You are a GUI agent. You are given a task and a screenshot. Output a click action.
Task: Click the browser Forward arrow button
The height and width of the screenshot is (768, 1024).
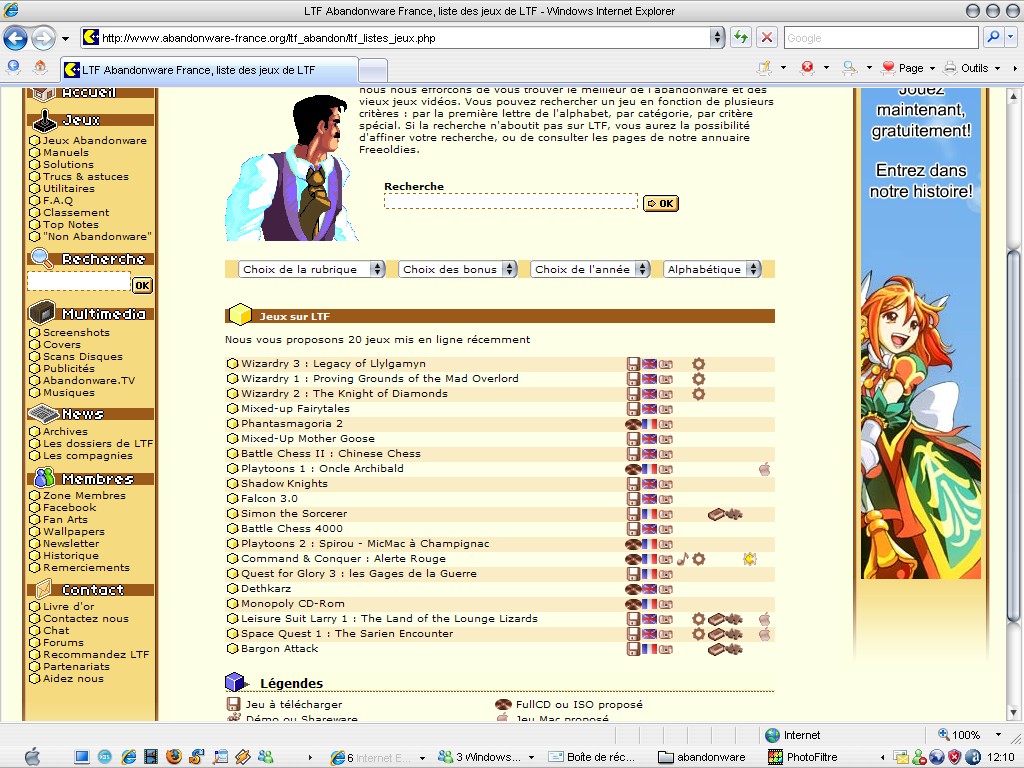tap(43, 38)
